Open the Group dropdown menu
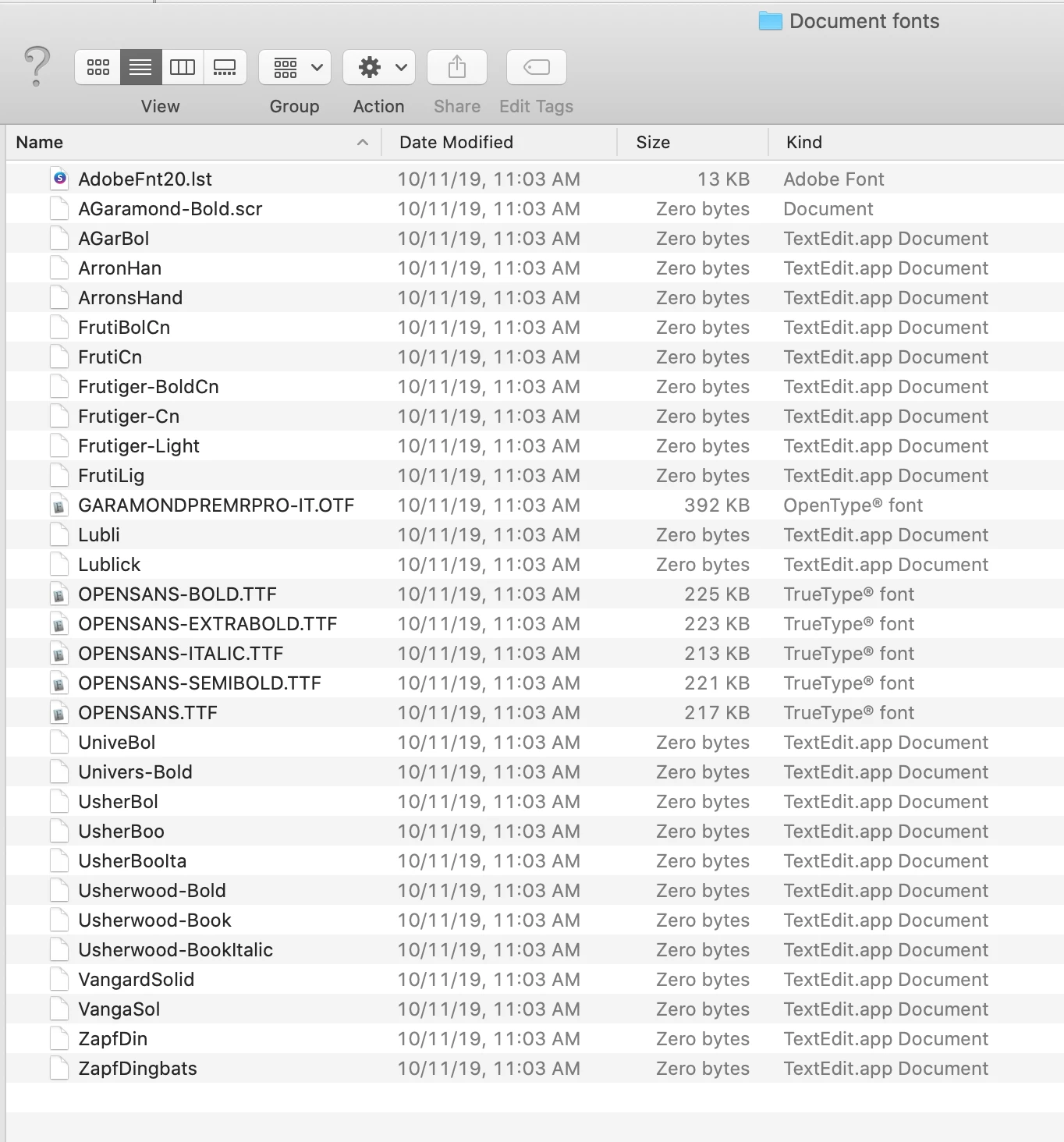The image size is (1064, 1142). tap(295, 67)
